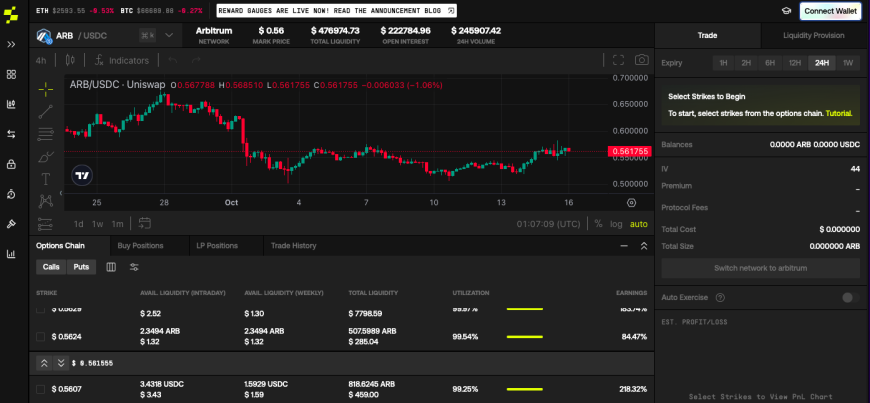Select the trend line drawing tool
Viewport: 870px width, 403px height.
45,112
